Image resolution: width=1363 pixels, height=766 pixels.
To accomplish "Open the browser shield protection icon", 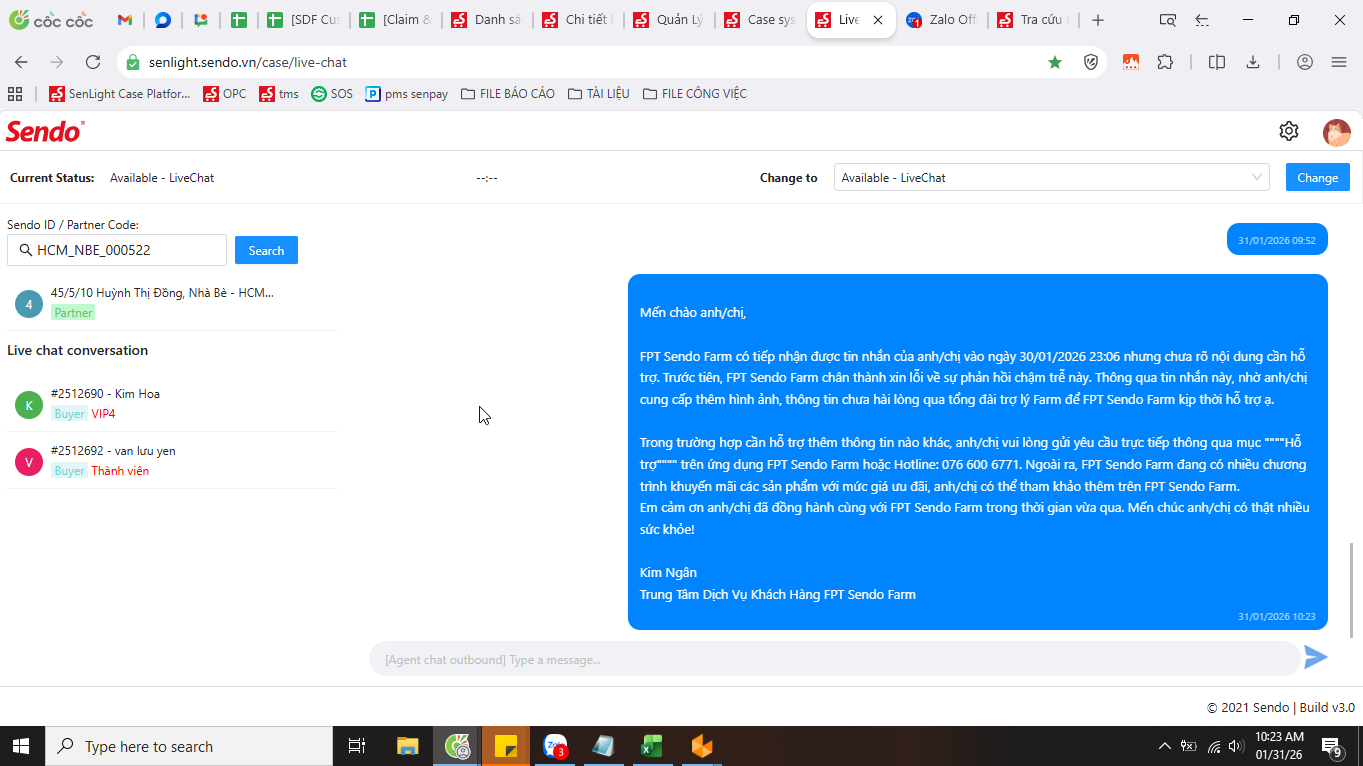I will [x=1092, y=62].
